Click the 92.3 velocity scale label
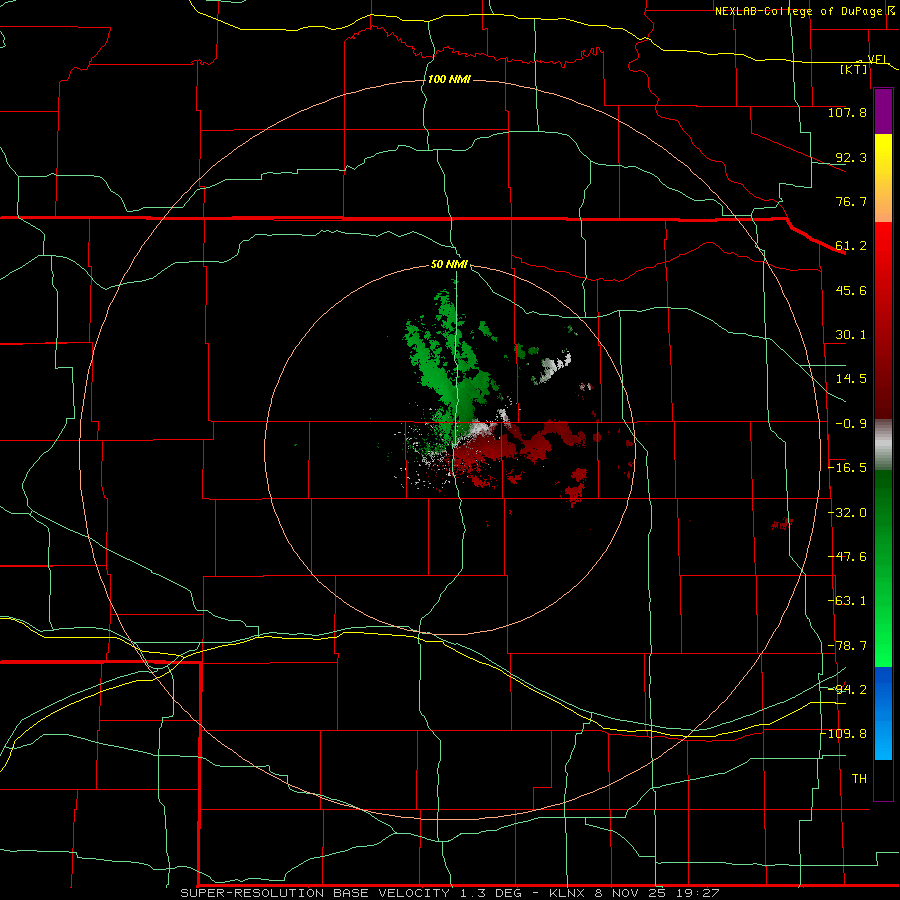The width and height of the screenshot is (900, 900). [851, 158]
